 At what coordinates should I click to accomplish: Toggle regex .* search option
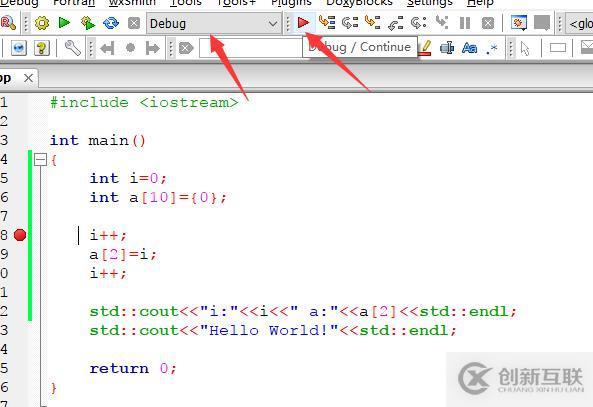point(492,48)
